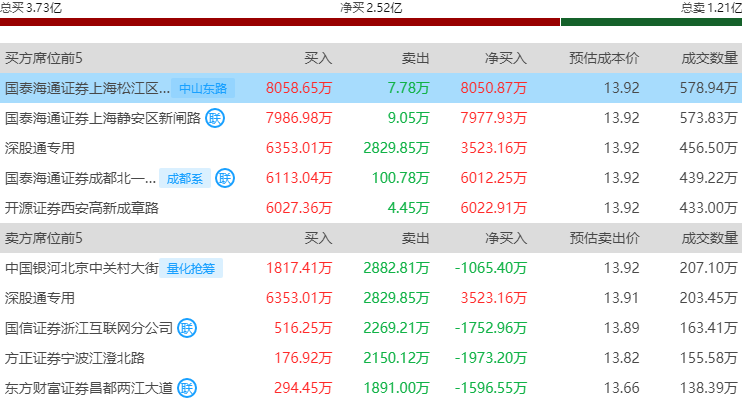Select seat 国信证券浙江互联网分公司
The image size is (742, 400).
[x=89, y=328]
